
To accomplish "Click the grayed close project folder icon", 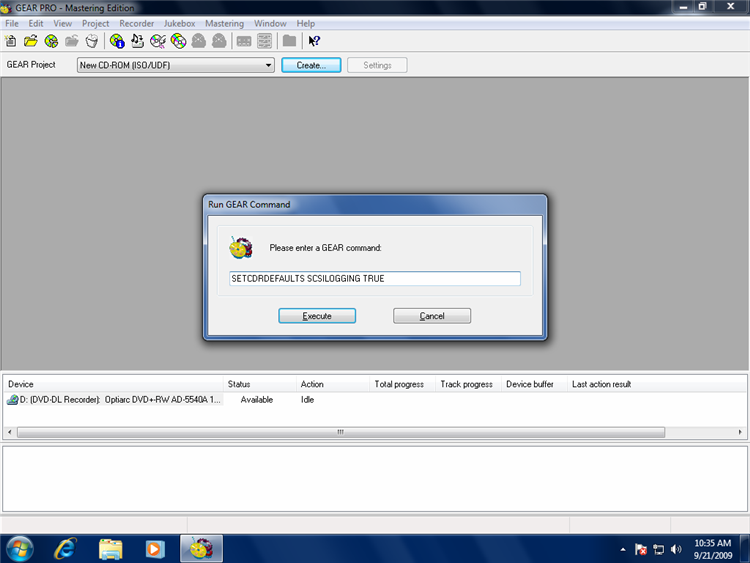I will click(72, 41).
